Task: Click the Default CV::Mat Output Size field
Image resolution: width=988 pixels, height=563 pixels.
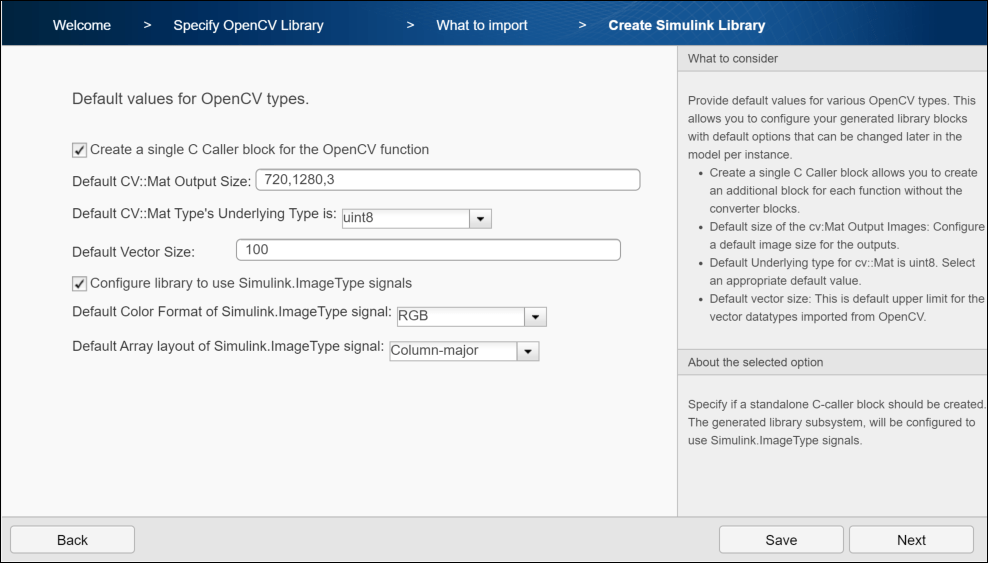Action: (x=447, y=180)
